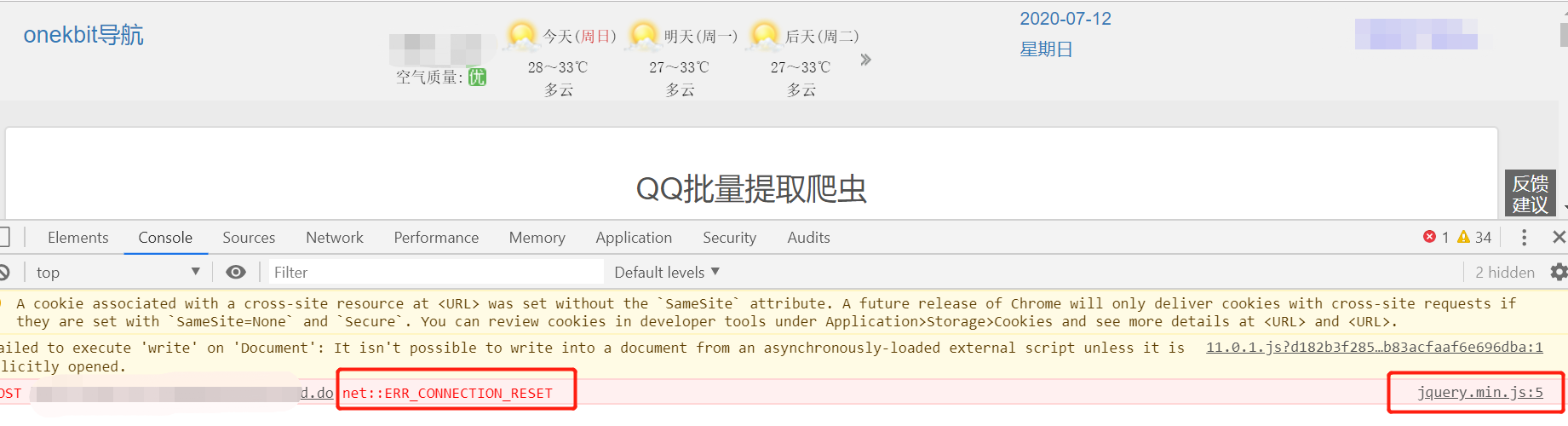Click the 后天 weather forecast icon
The height and width of the screenshot is (426, 1568).
click(764, 37)
